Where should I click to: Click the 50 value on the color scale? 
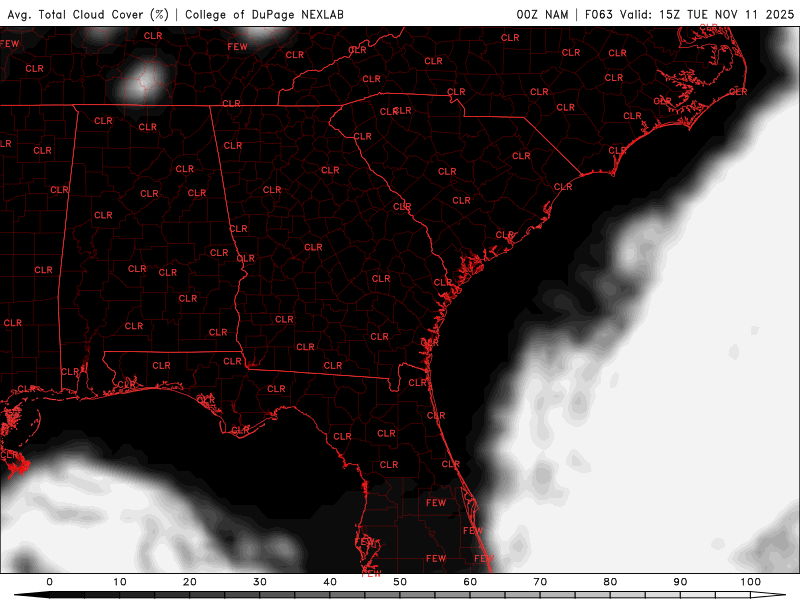click(400, 582)
